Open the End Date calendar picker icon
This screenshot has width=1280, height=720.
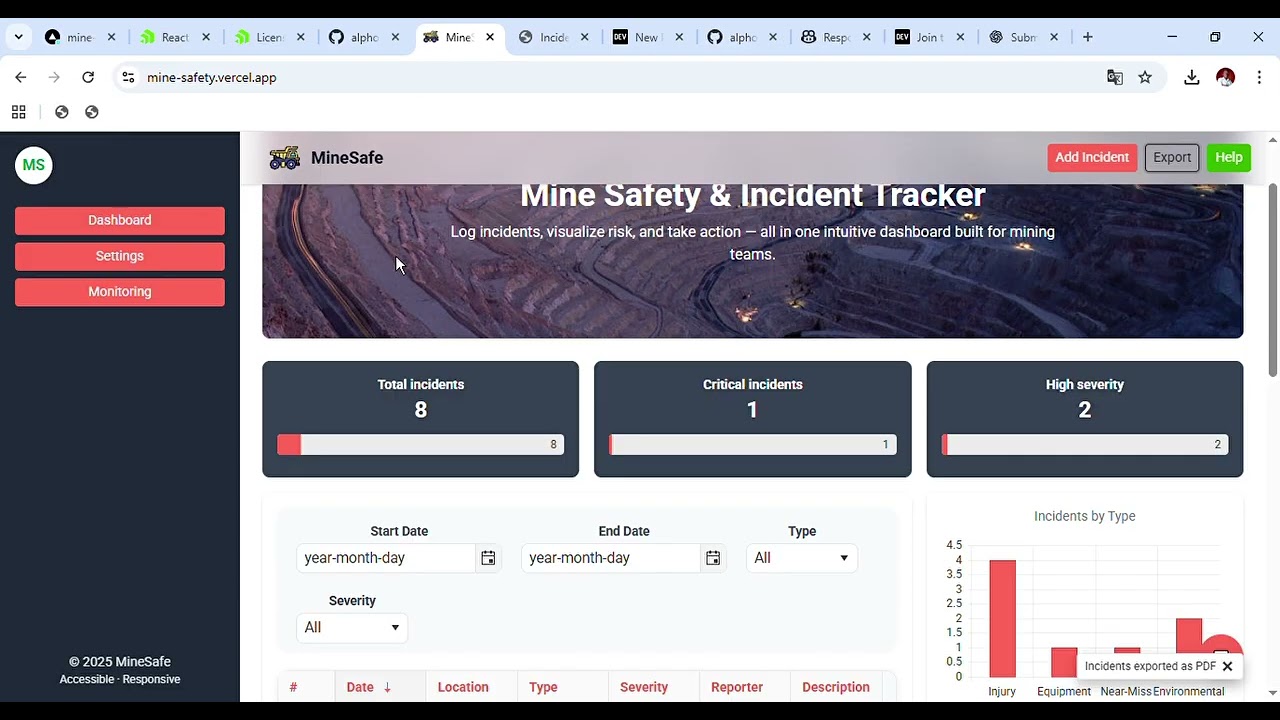(713, 558)
